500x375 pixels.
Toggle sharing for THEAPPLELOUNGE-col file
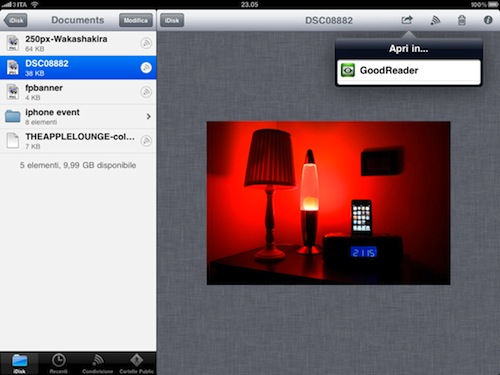tap(146, 141)
